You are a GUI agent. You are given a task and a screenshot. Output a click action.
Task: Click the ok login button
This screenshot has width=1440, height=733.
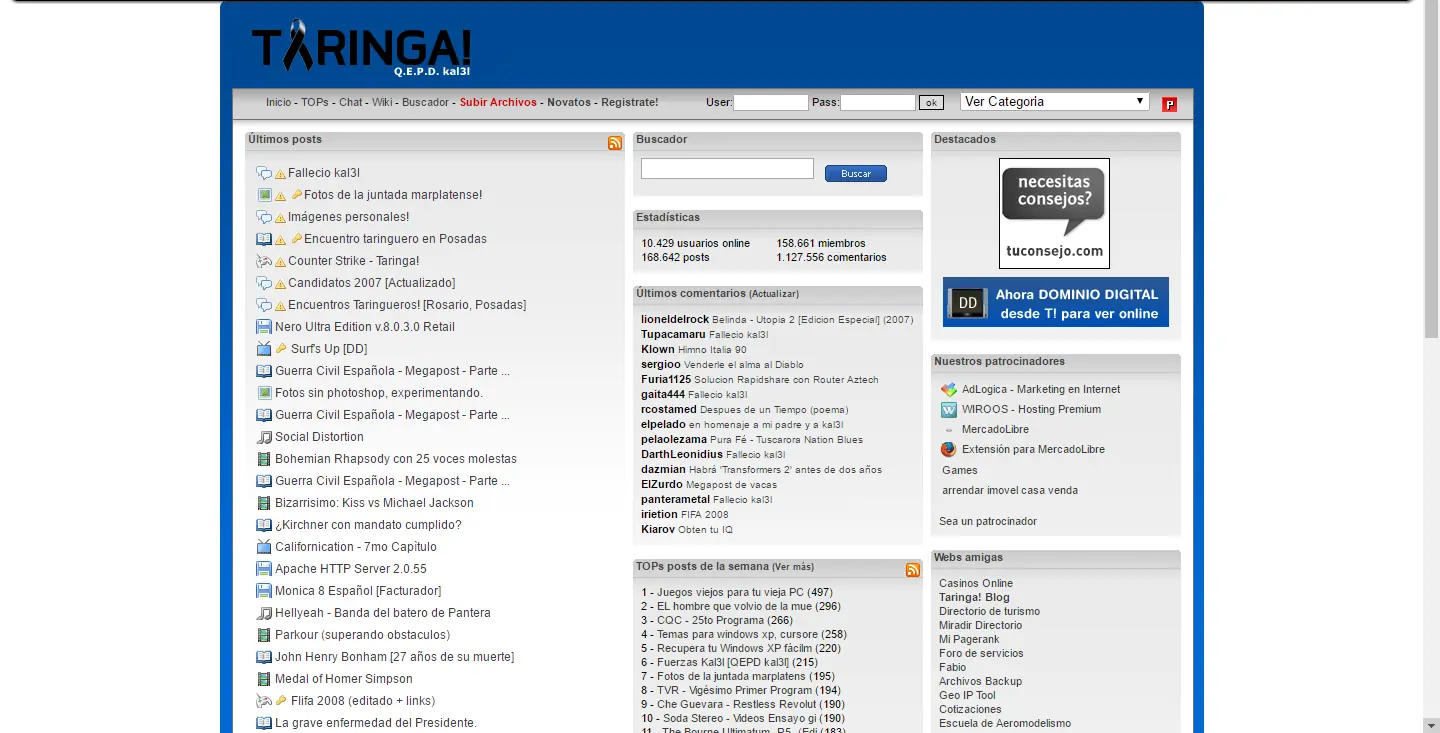point(931,103)
